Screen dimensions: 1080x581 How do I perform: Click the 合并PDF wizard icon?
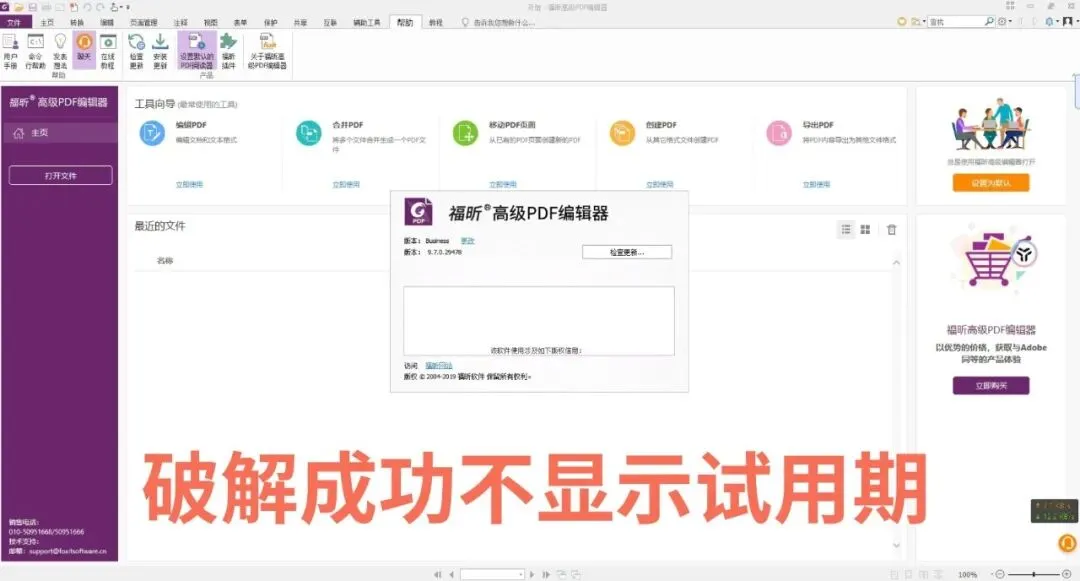[309, 132]
